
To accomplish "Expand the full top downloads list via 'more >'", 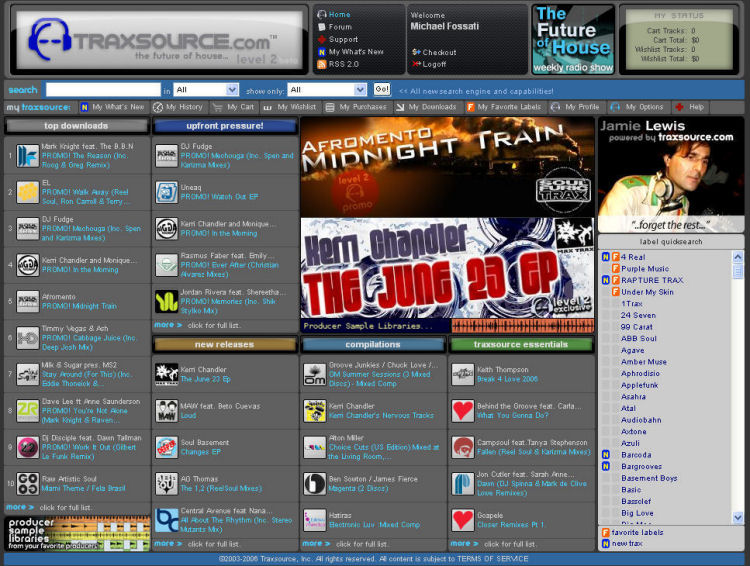I will (x=20, y=508).
